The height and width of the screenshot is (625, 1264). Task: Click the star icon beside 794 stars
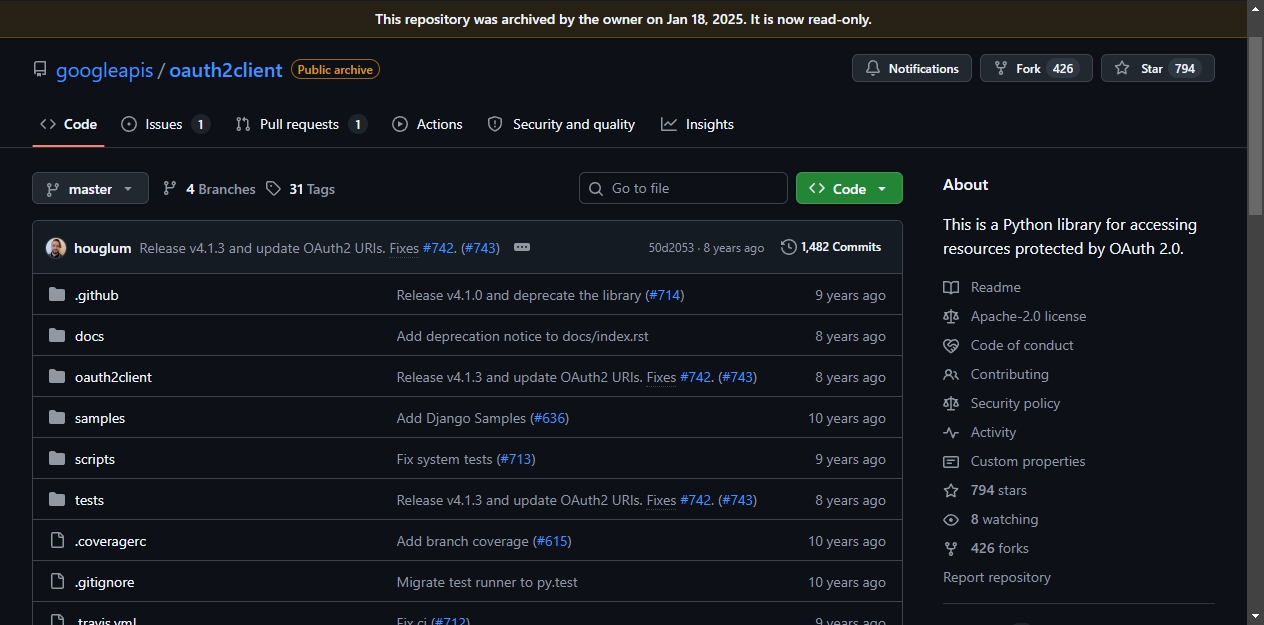pos(951,490)
